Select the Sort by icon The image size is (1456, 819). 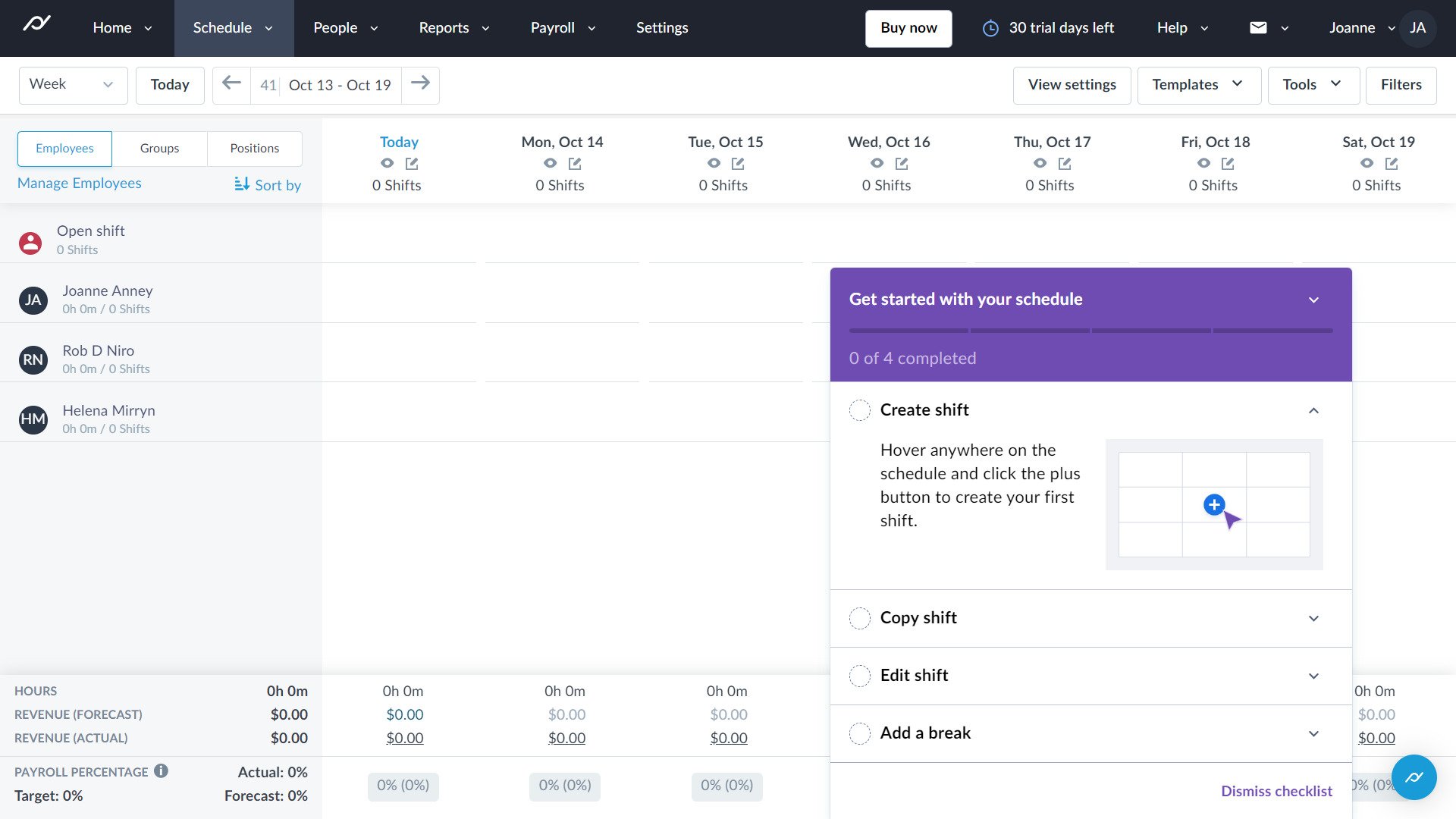click(x=242, y=184)
